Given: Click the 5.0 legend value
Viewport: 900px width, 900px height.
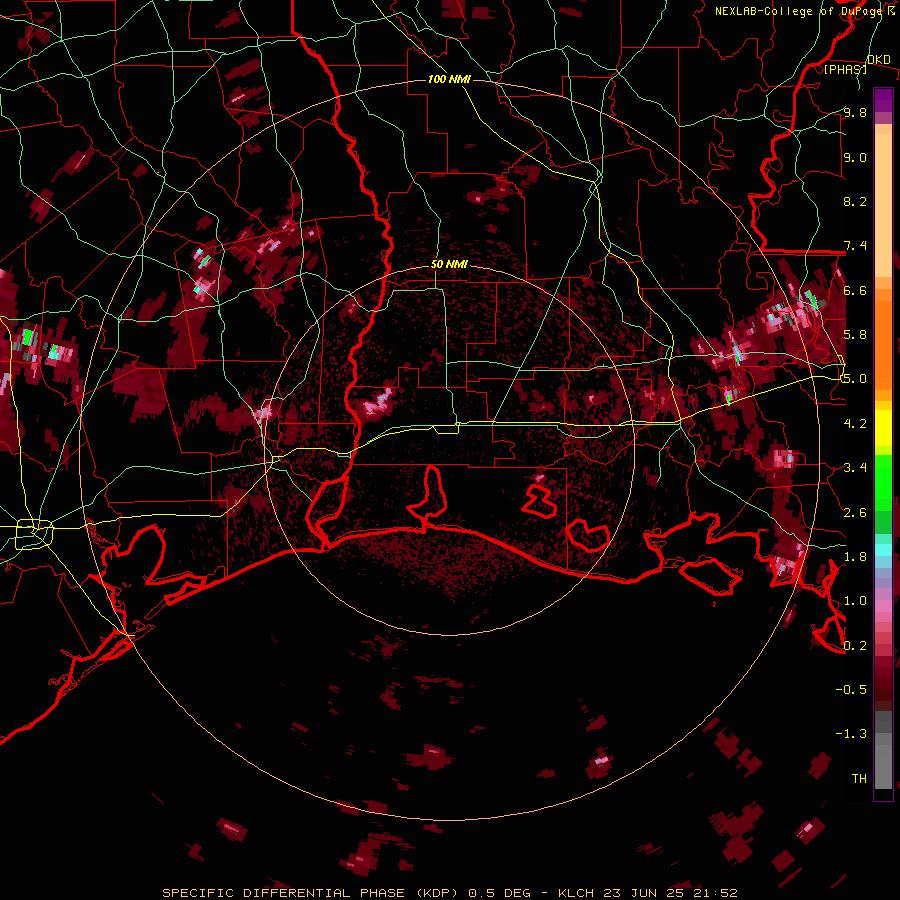Looking at the screenshot, I should coord(855,379).
